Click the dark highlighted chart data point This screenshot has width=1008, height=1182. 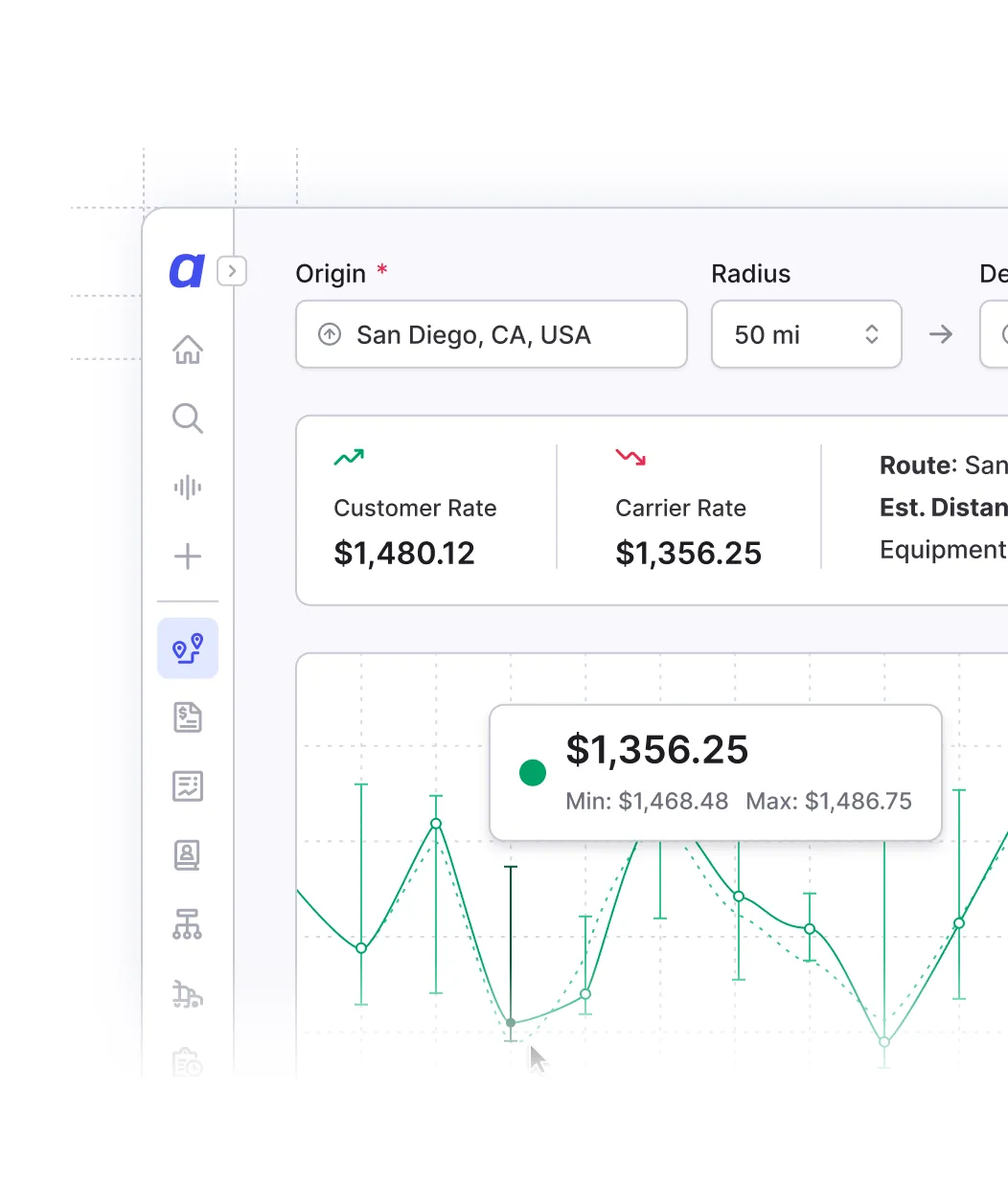point(511,1023)
